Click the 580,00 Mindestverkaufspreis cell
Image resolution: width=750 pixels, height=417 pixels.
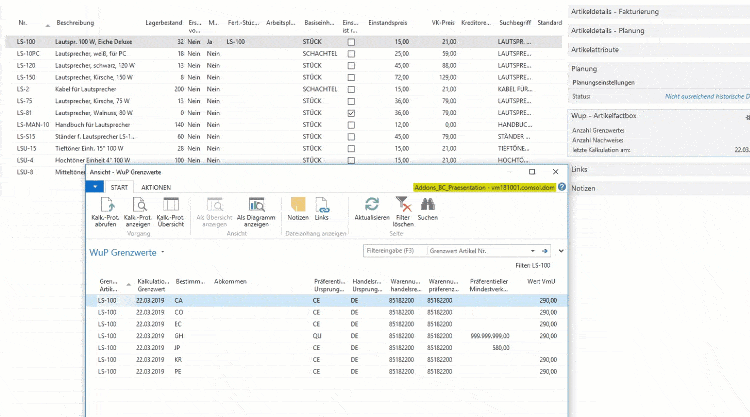[x=501, y=348]
